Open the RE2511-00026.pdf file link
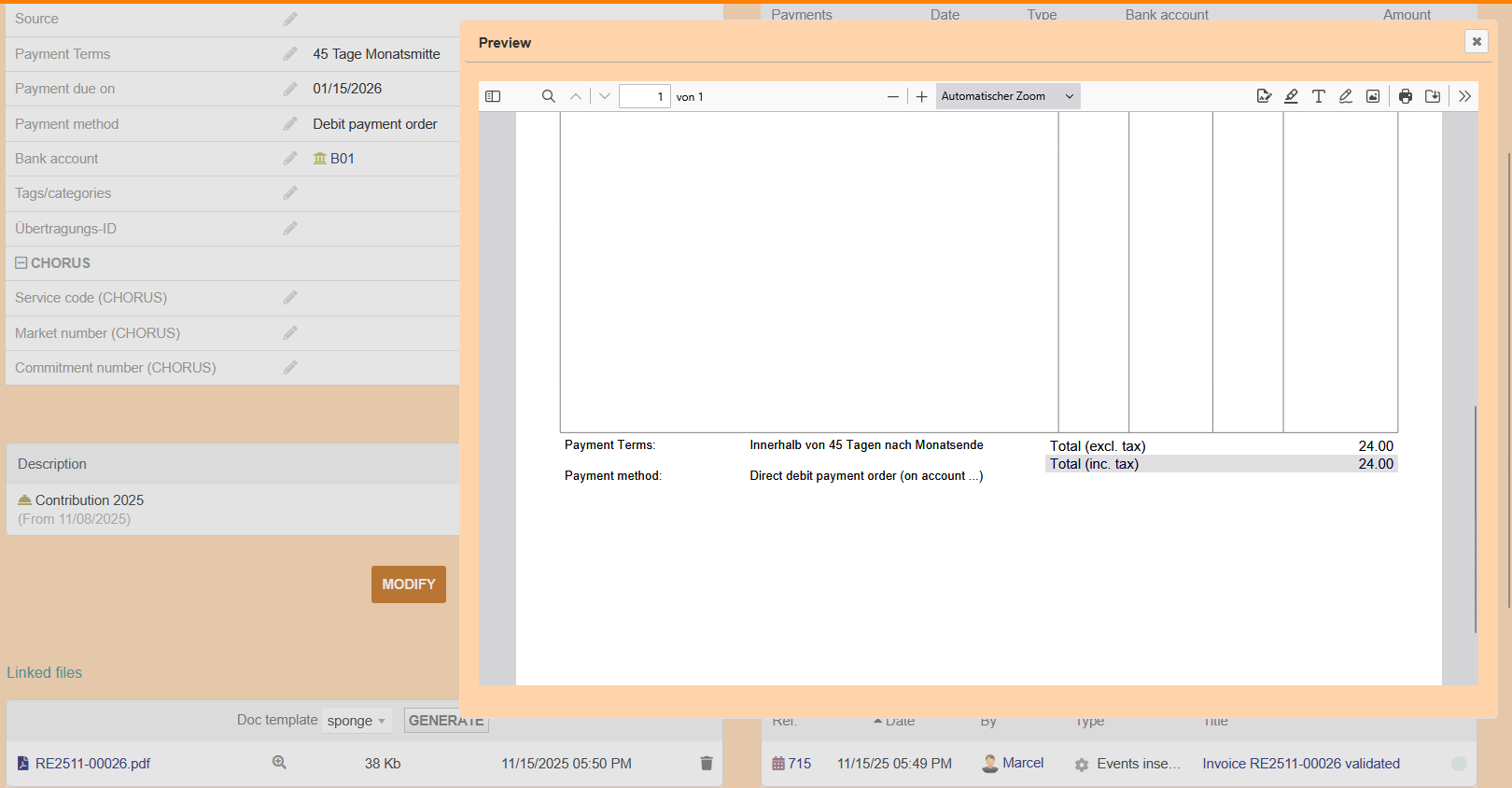The width and height of the screenshot is (1512, 788). (92, 764)
